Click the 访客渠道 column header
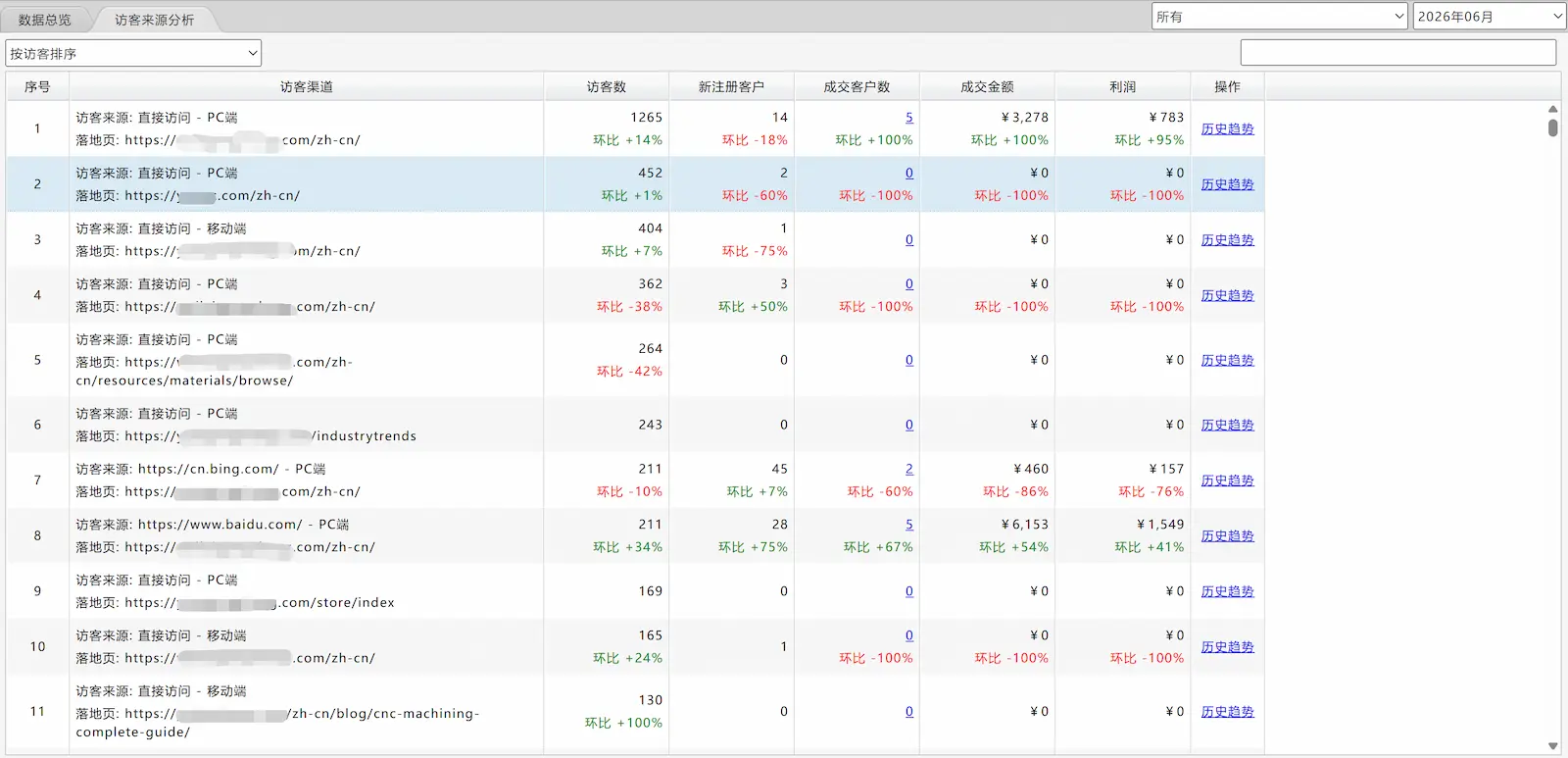This screenshot has width=1568, height=758. pyautogui.click(x=307, y=86)
